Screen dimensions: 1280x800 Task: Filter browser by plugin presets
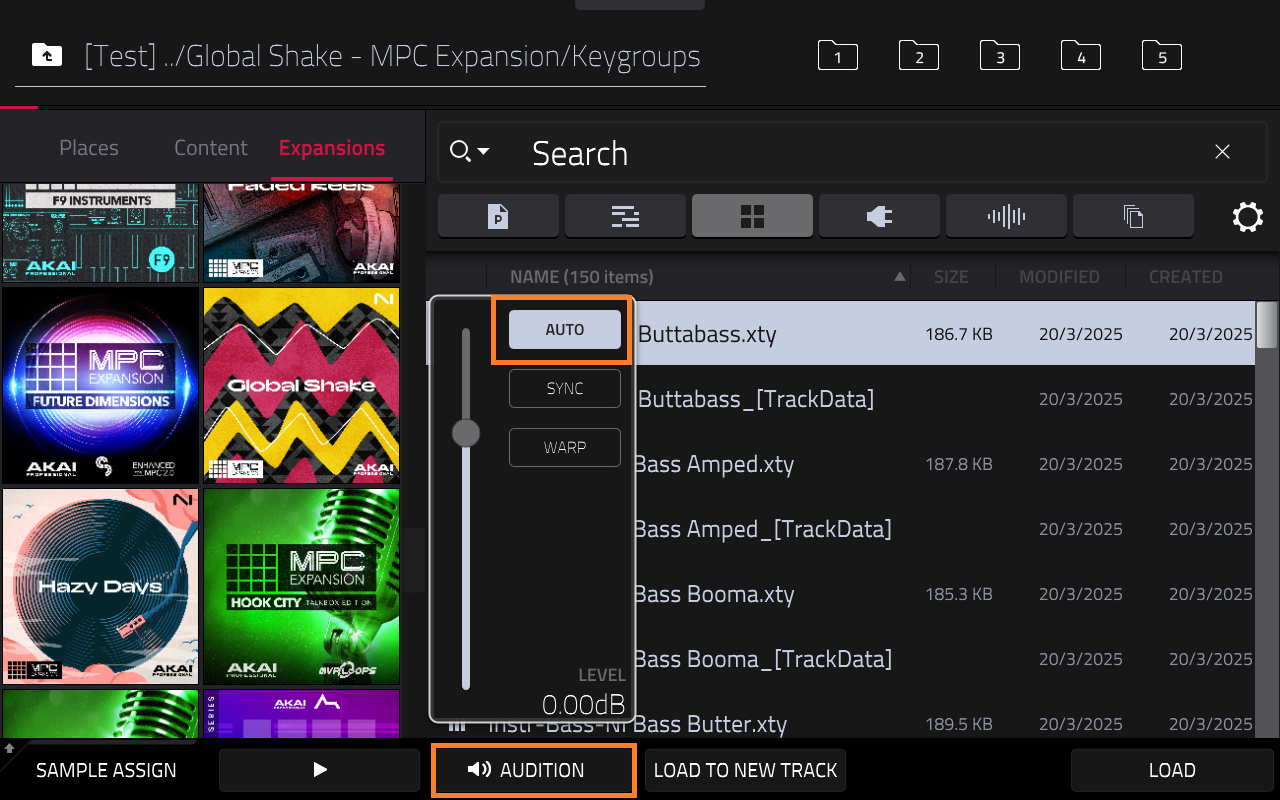(879, 216)
